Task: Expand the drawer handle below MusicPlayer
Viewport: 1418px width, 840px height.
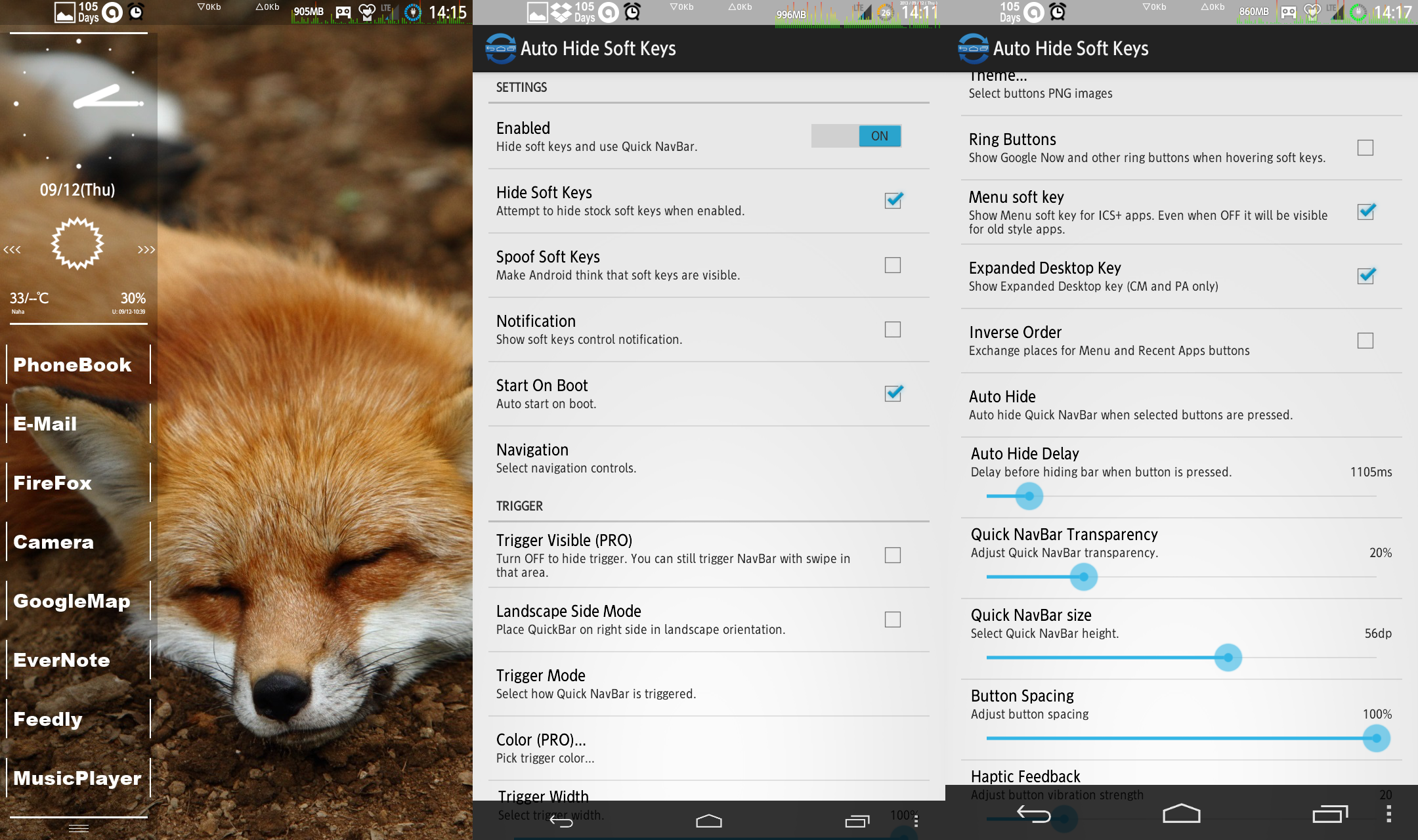Action: pyautogui.click(x=79, y=828)
